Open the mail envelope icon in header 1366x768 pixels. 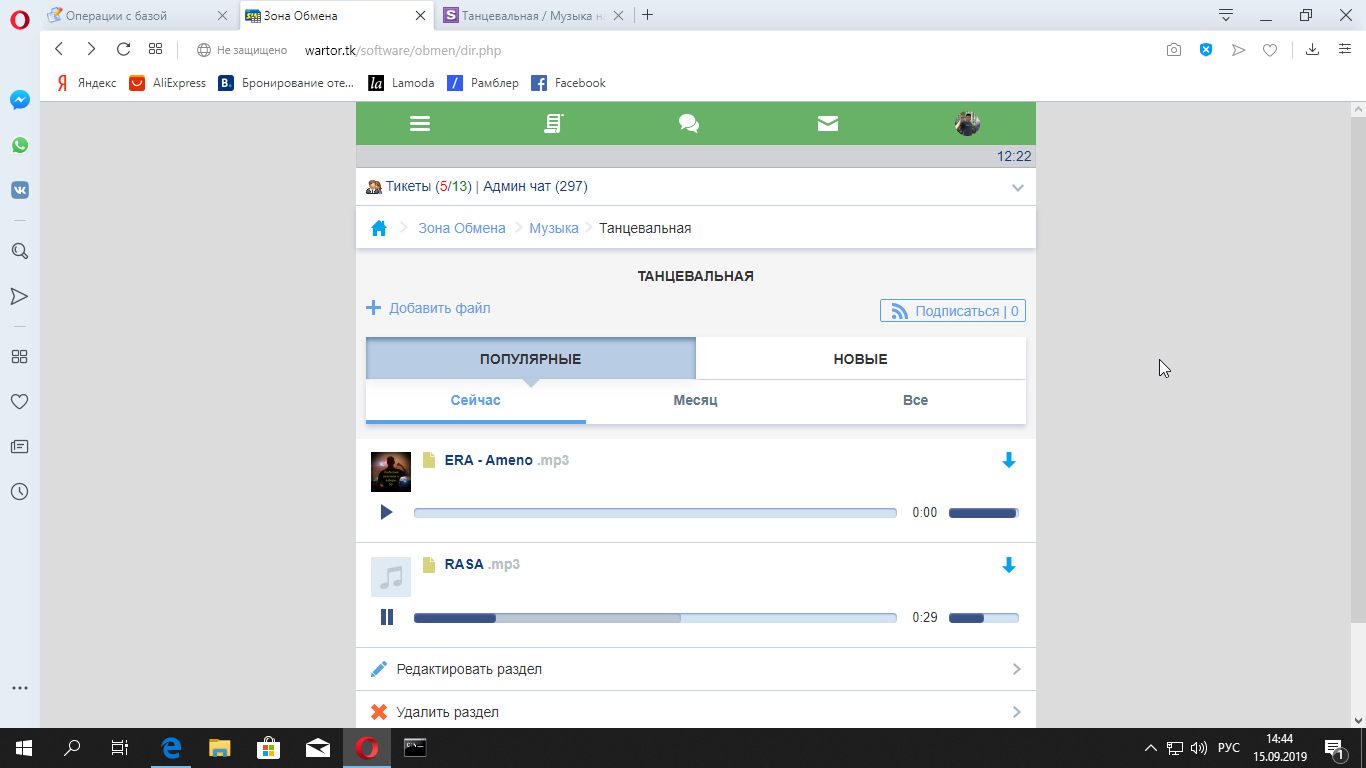tap(827, 123)
